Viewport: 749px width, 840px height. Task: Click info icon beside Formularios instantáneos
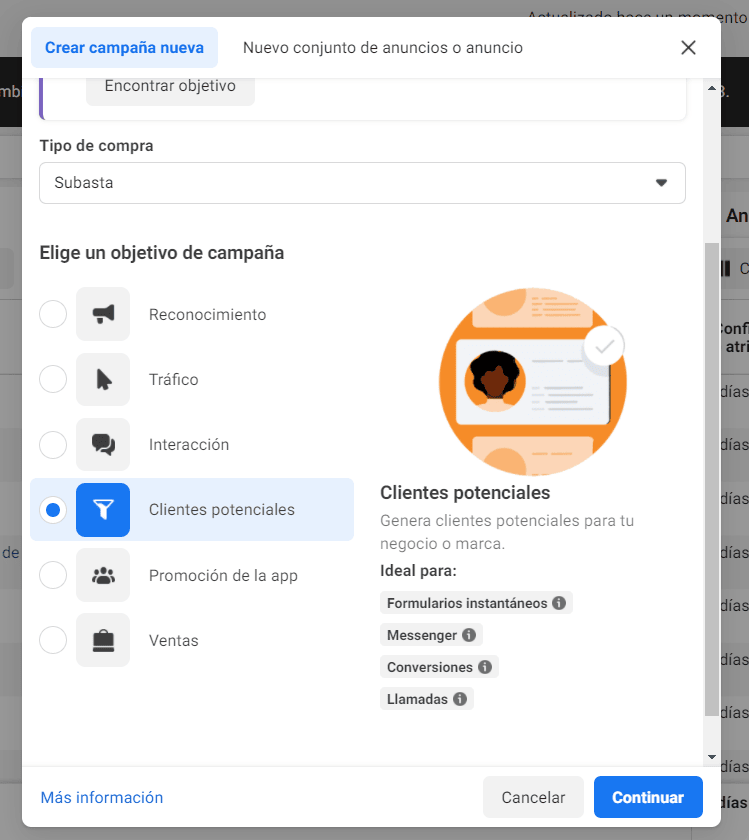tap(559, 603)
